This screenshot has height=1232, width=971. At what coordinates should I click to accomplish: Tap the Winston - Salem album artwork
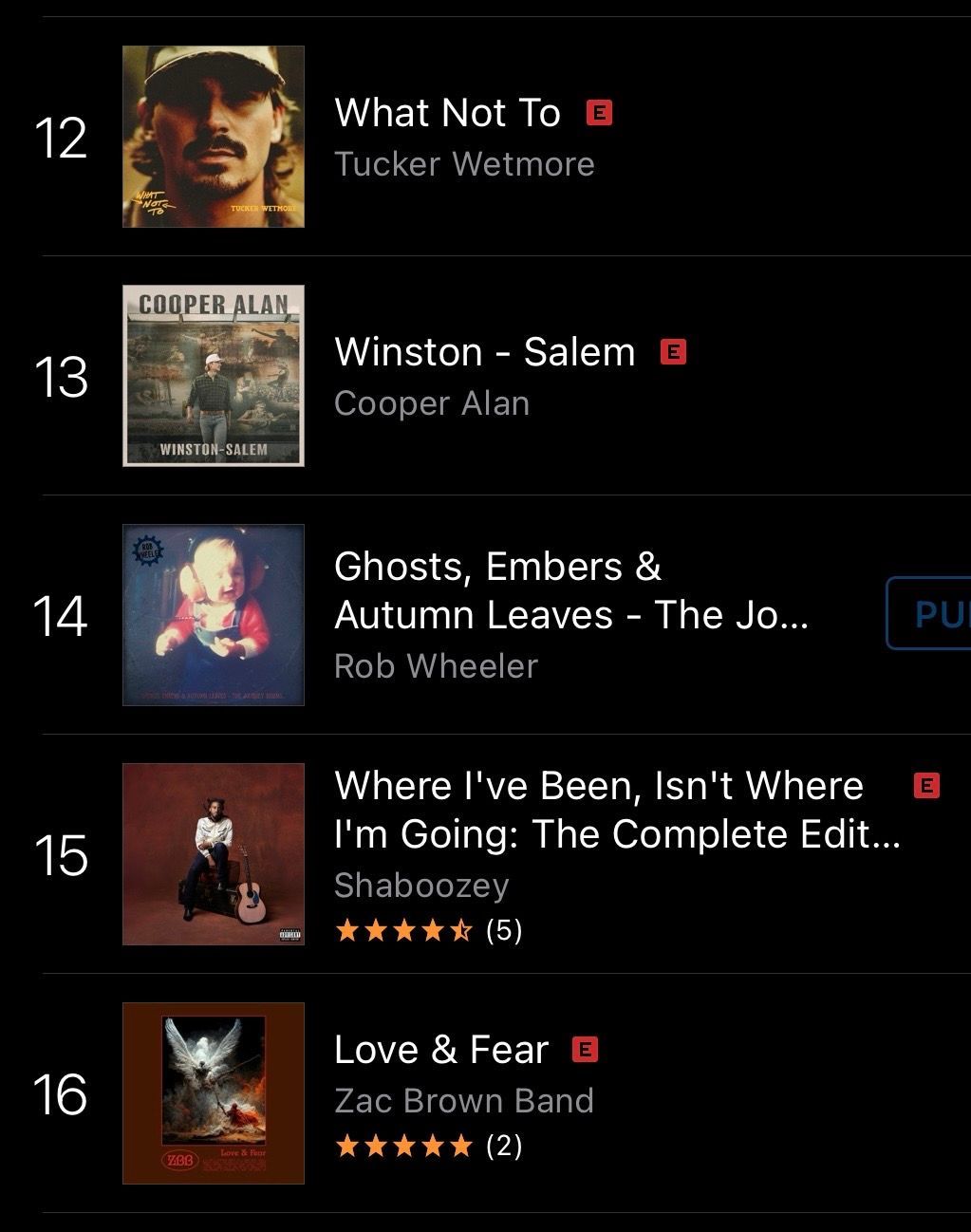(x=214, y=376)
